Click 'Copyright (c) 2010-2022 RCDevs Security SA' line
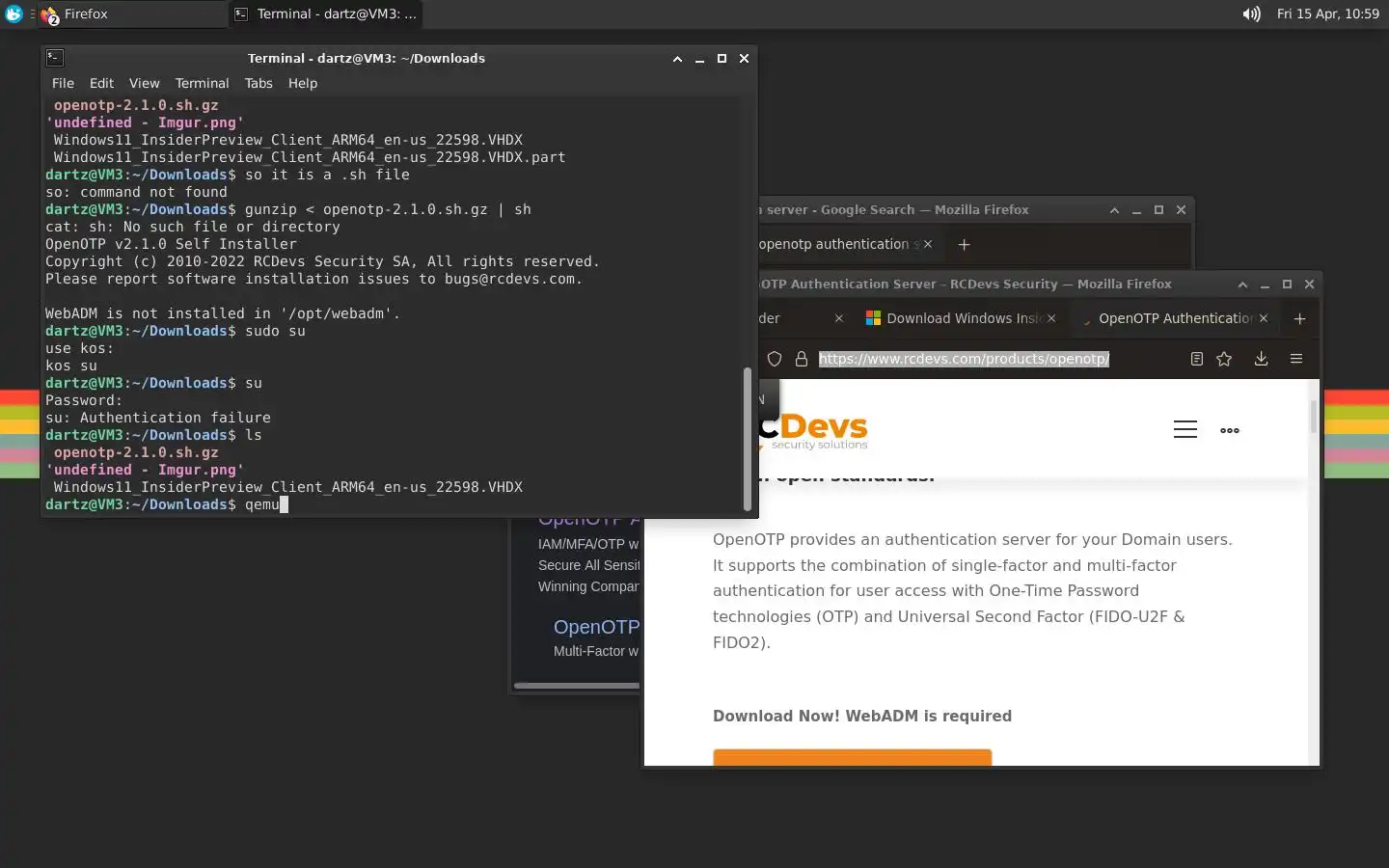 322,261
